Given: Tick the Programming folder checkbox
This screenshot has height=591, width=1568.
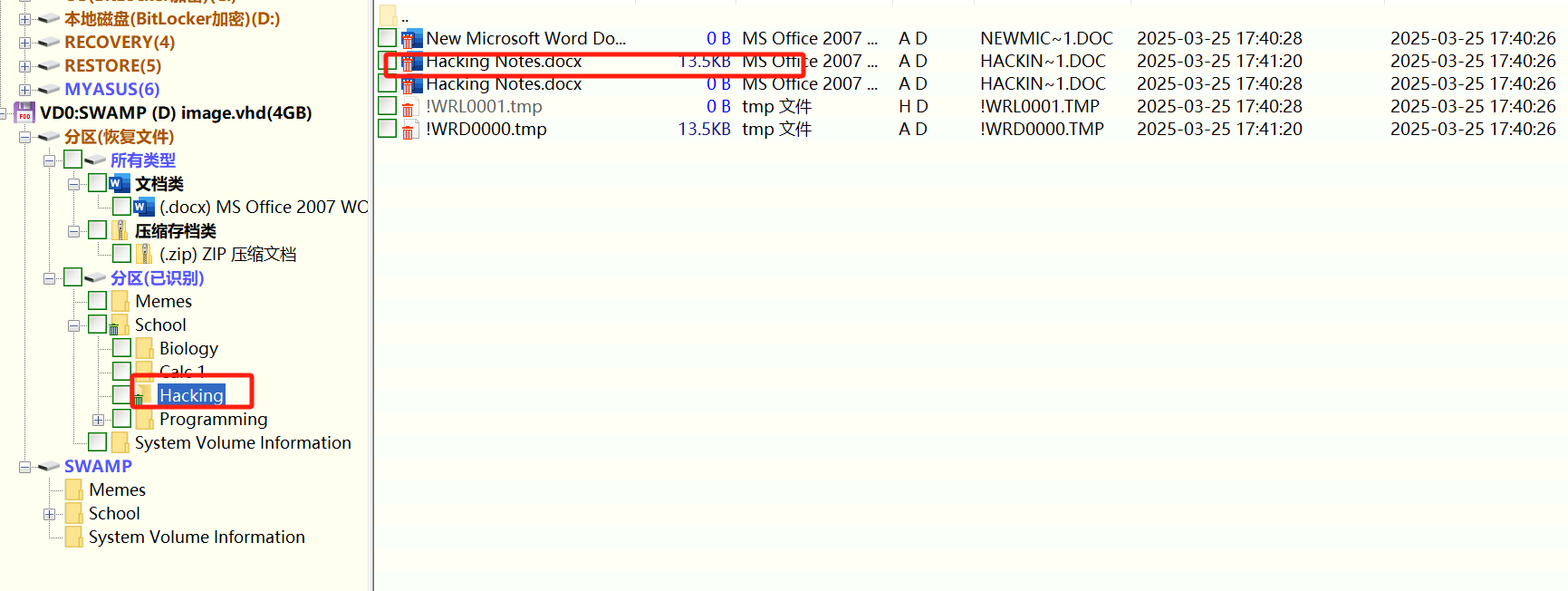Looking at the screenshot, I should [x=122, y=418].
